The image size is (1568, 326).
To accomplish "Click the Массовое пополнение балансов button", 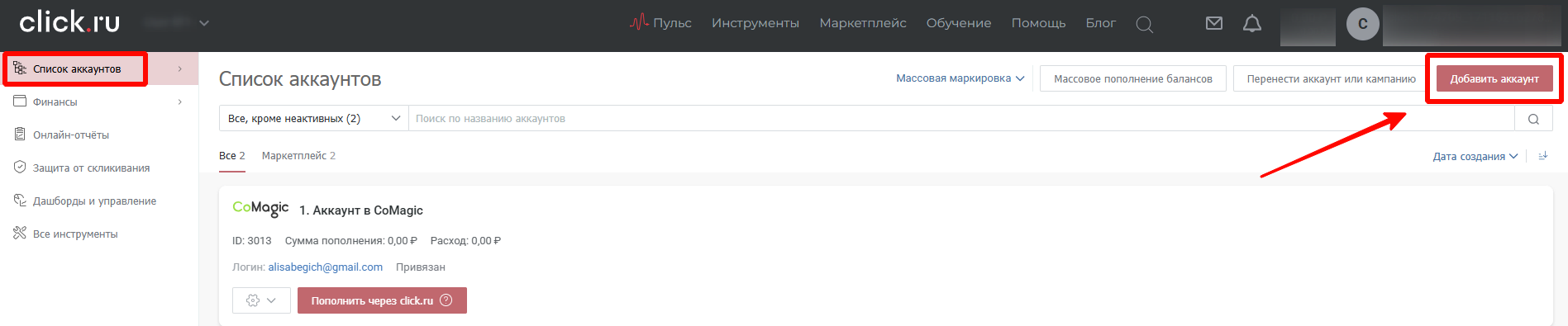I will point(1133,78).
